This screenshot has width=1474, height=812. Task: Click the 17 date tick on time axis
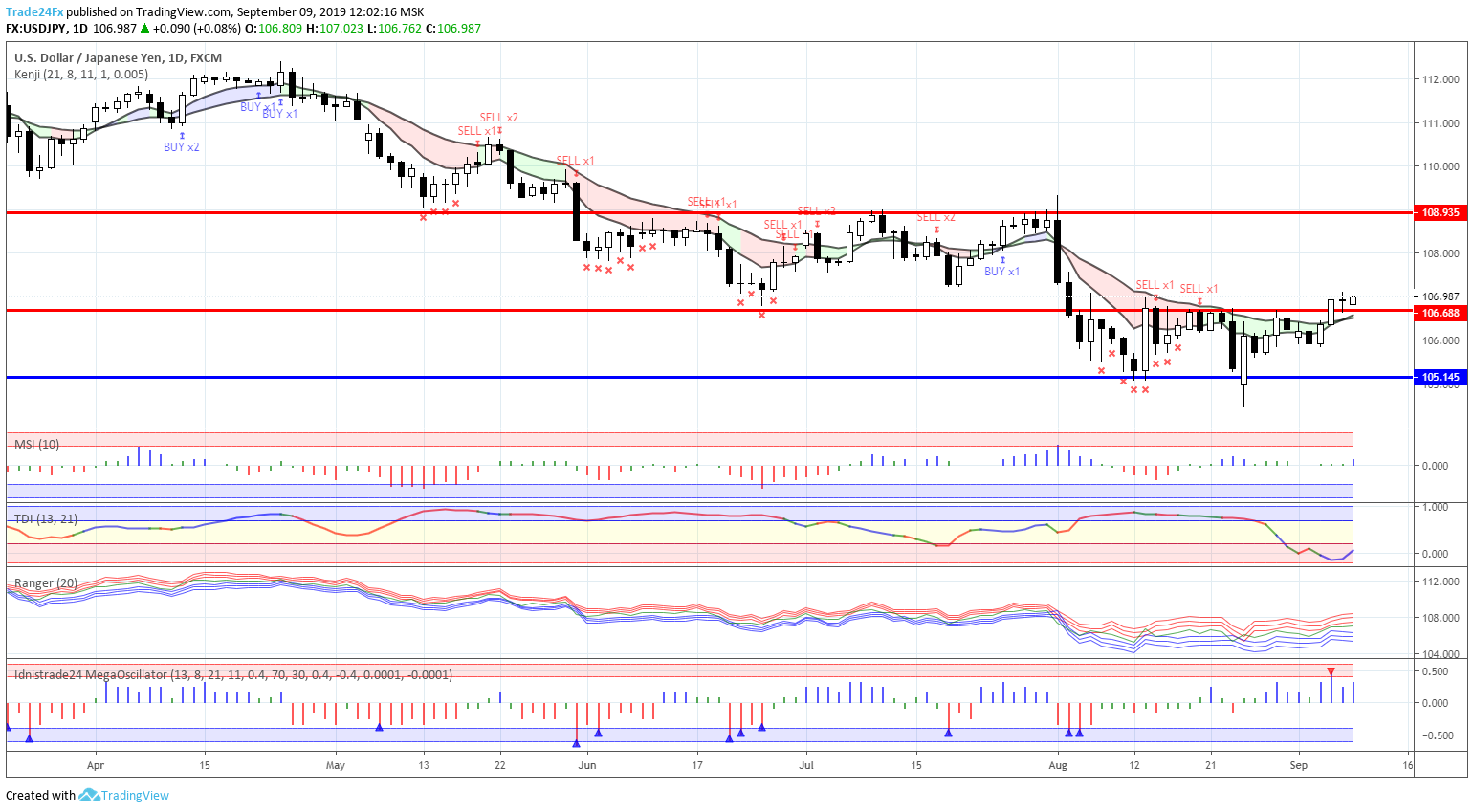(x=697, y=765)
